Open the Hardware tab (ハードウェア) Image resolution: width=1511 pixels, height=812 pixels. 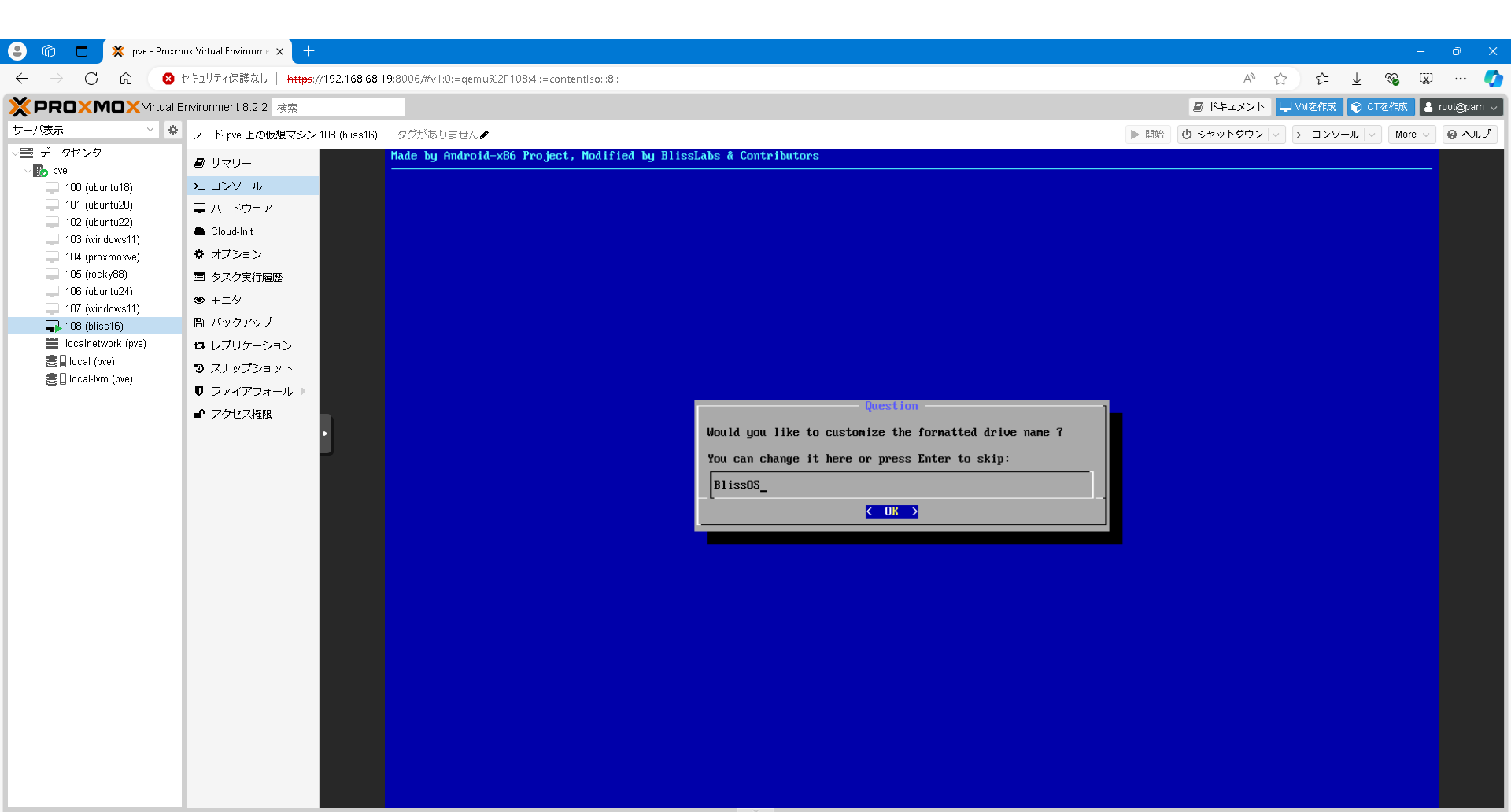tap(253, 209)
